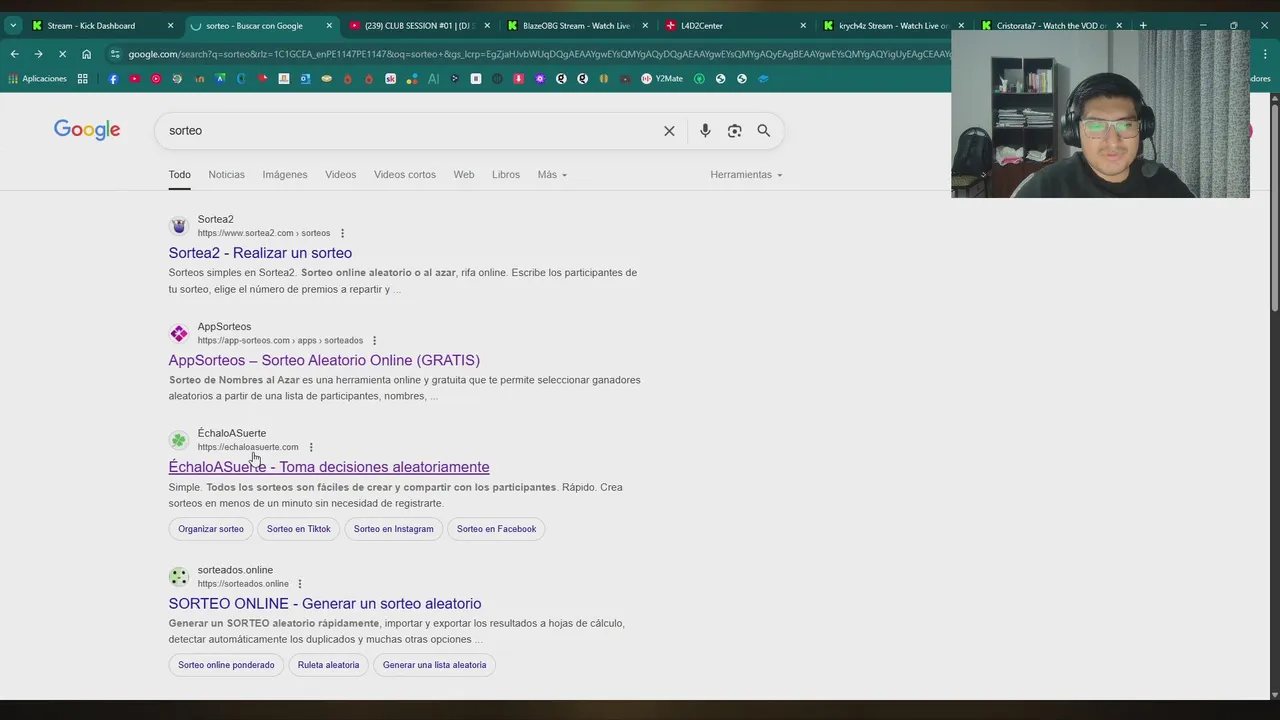Screen dimensions: 1280x720
Task: Select the Imágenes search filter
Action: [285, 175]
